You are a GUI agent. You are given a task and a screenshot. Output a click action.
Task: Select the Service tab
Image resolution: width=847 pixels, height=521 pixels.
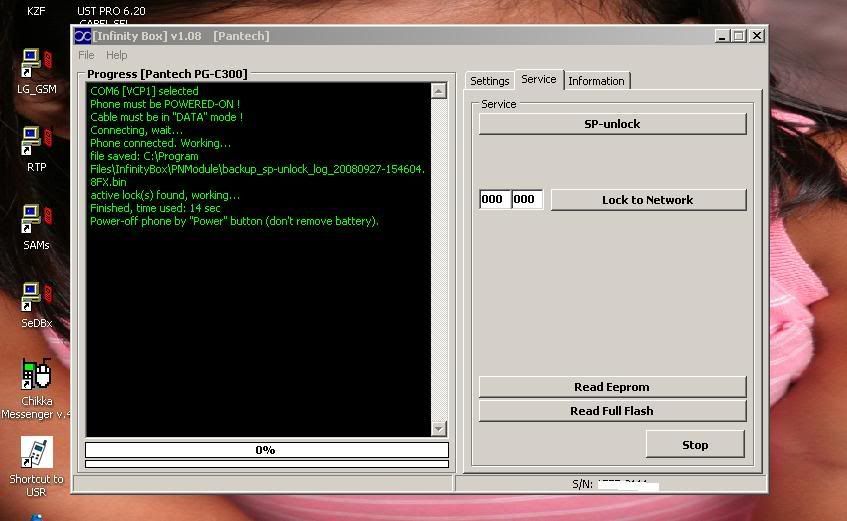(x=539, y=80)
